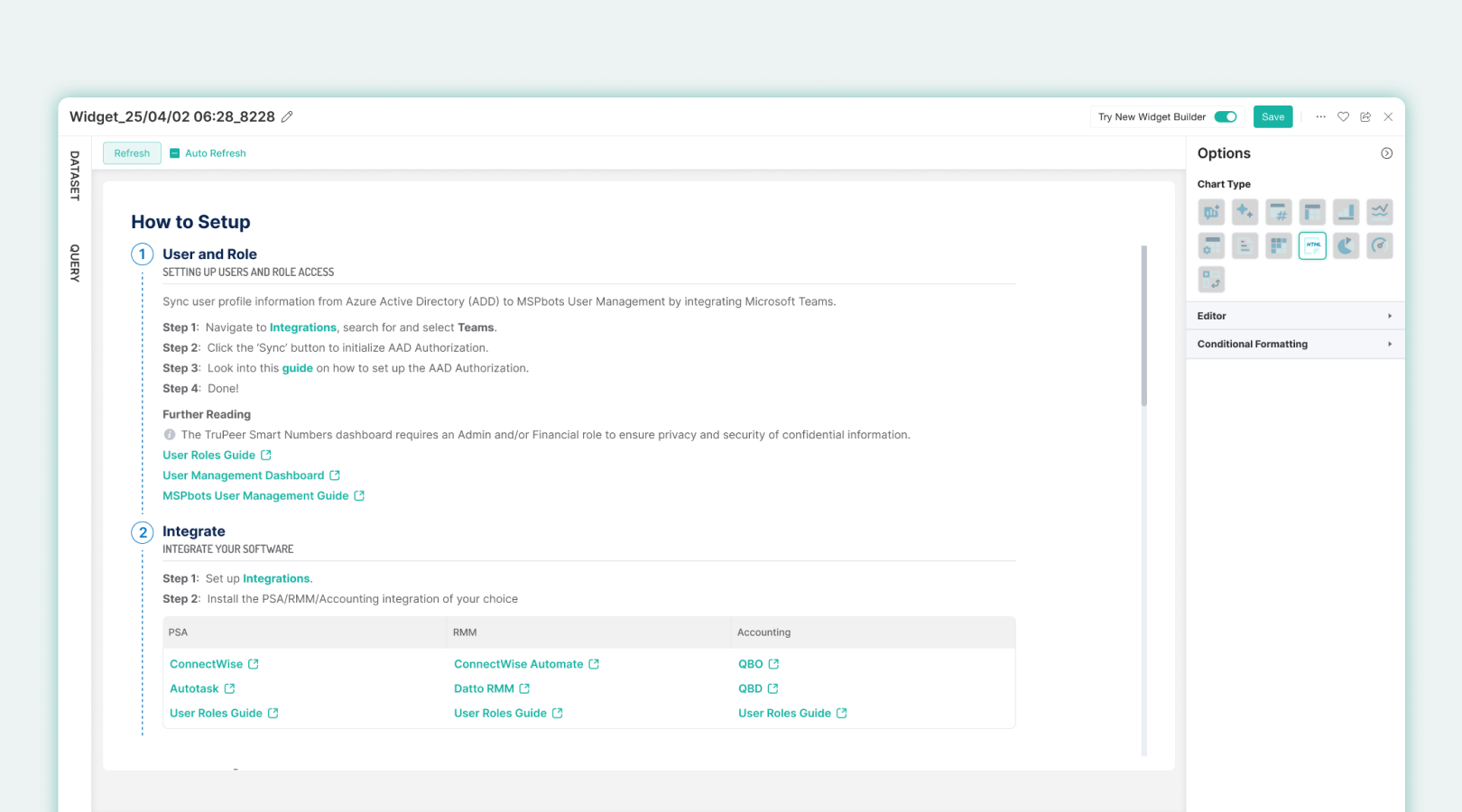
Task: Choose the column bar chart type
Action: pos(1346,212)
